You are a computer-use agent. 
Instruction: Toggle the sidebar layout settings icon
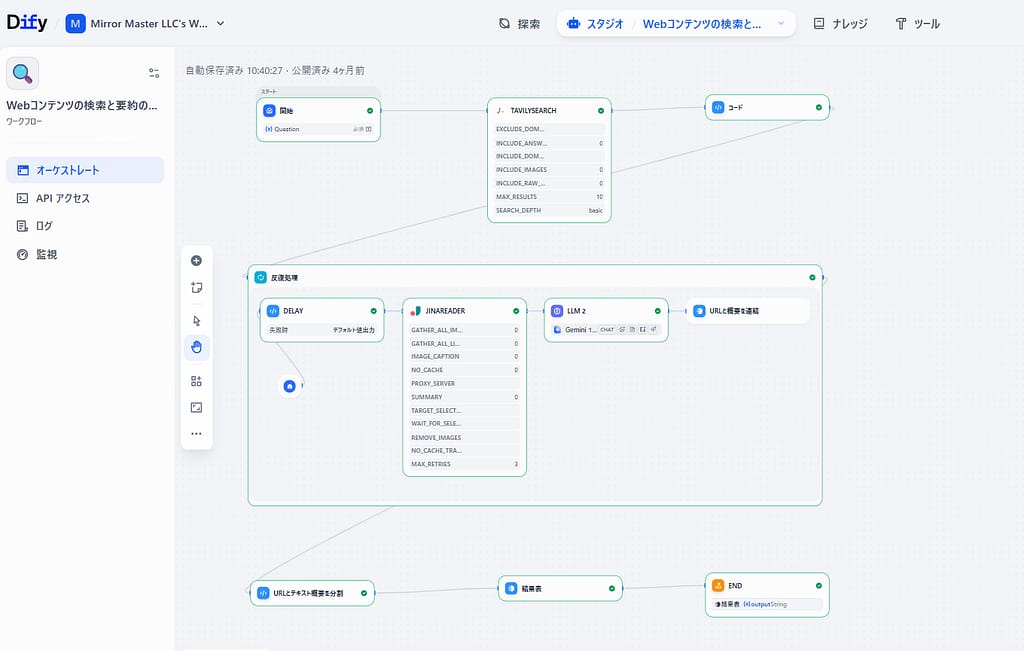pyautogui.click(x=154, y=73)
